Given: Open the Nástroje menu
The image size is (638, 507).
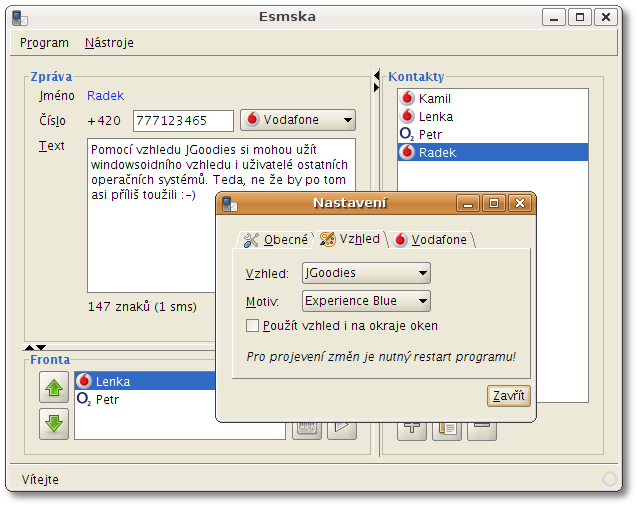Looking at the screenshot, I should [109, 43].
